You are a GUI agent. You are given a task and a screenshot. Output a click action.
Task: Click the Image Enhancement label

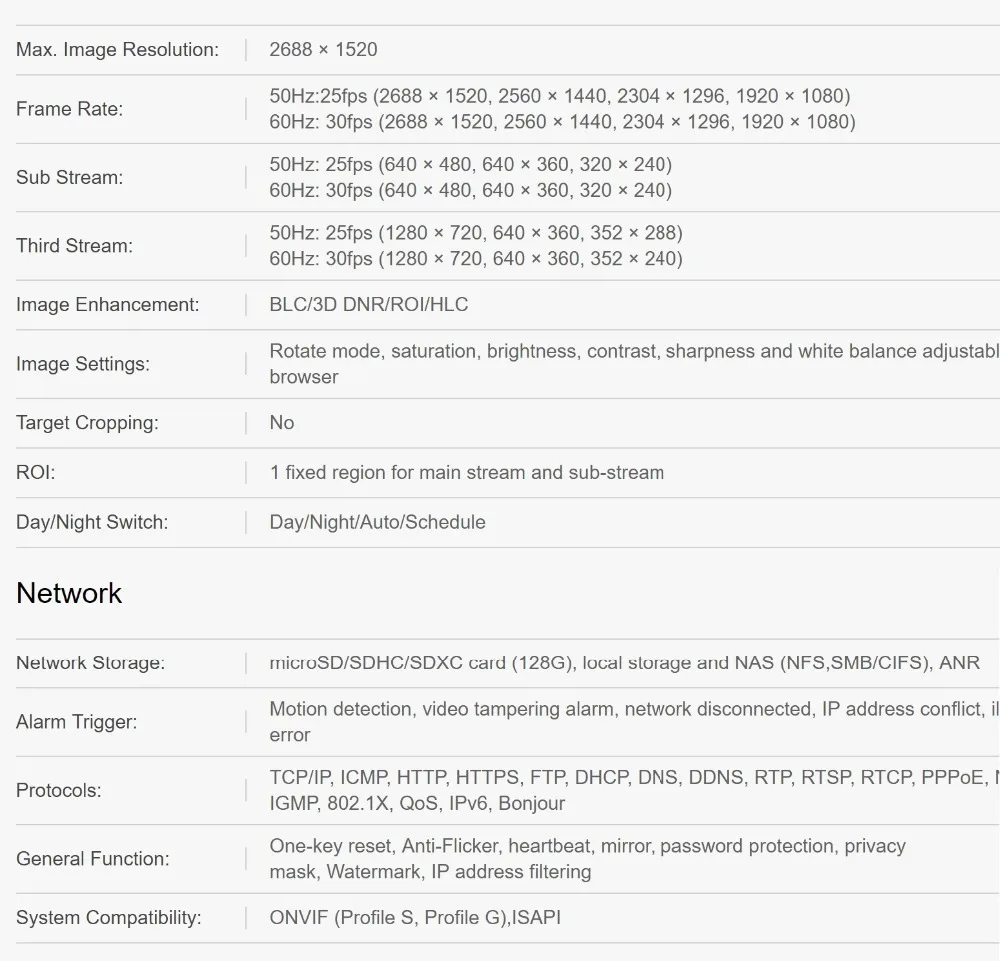pyautogui.click(x=108, y=305)
